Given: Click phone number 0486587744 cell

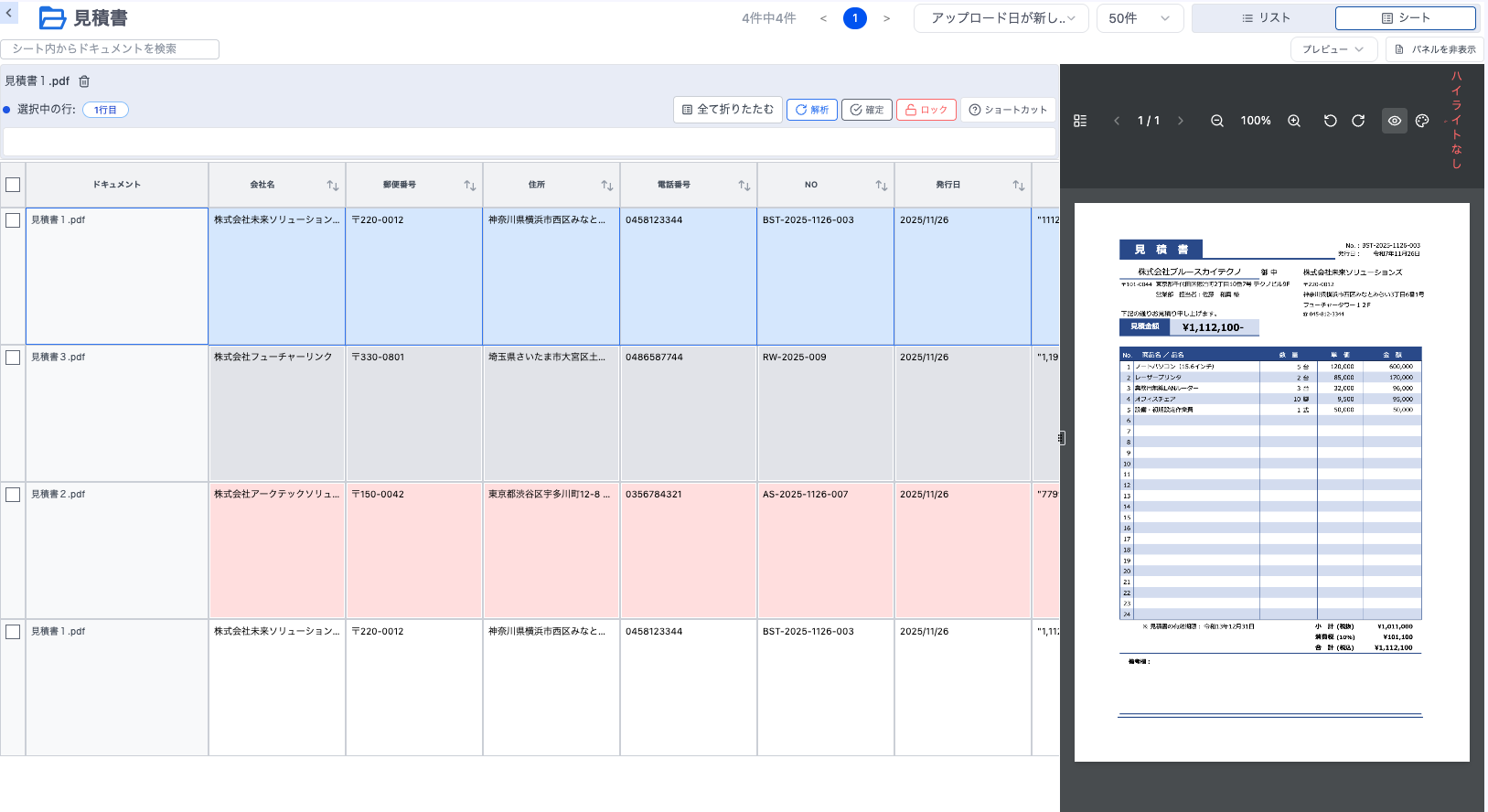Looking at the screenshot, I should click(689, 413).
